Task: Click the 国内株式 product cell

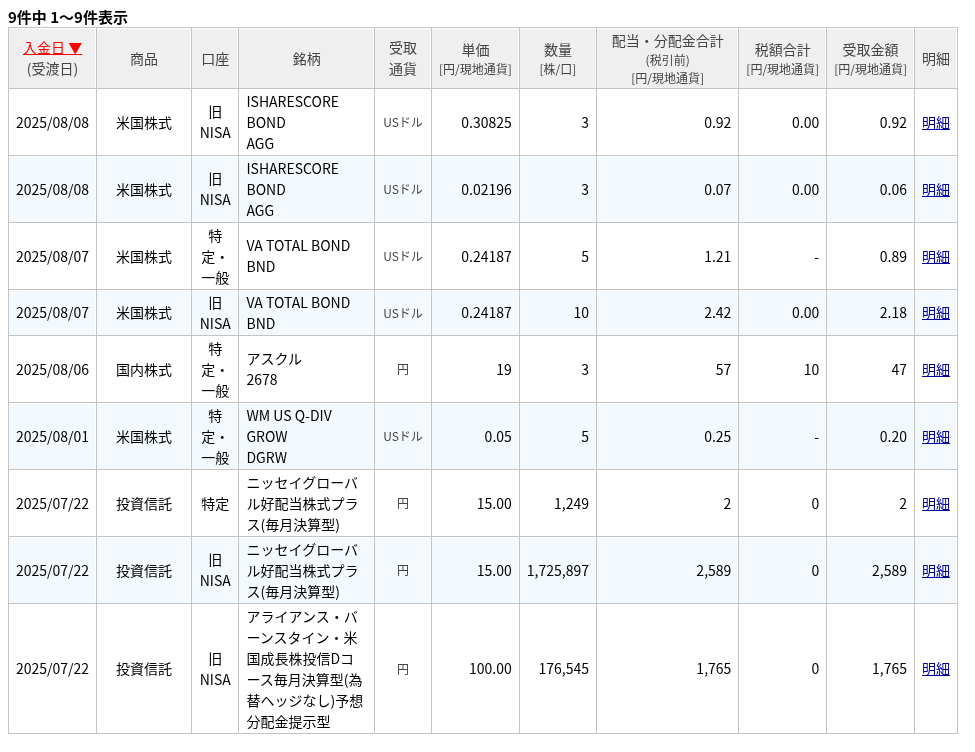Action: 144,370
